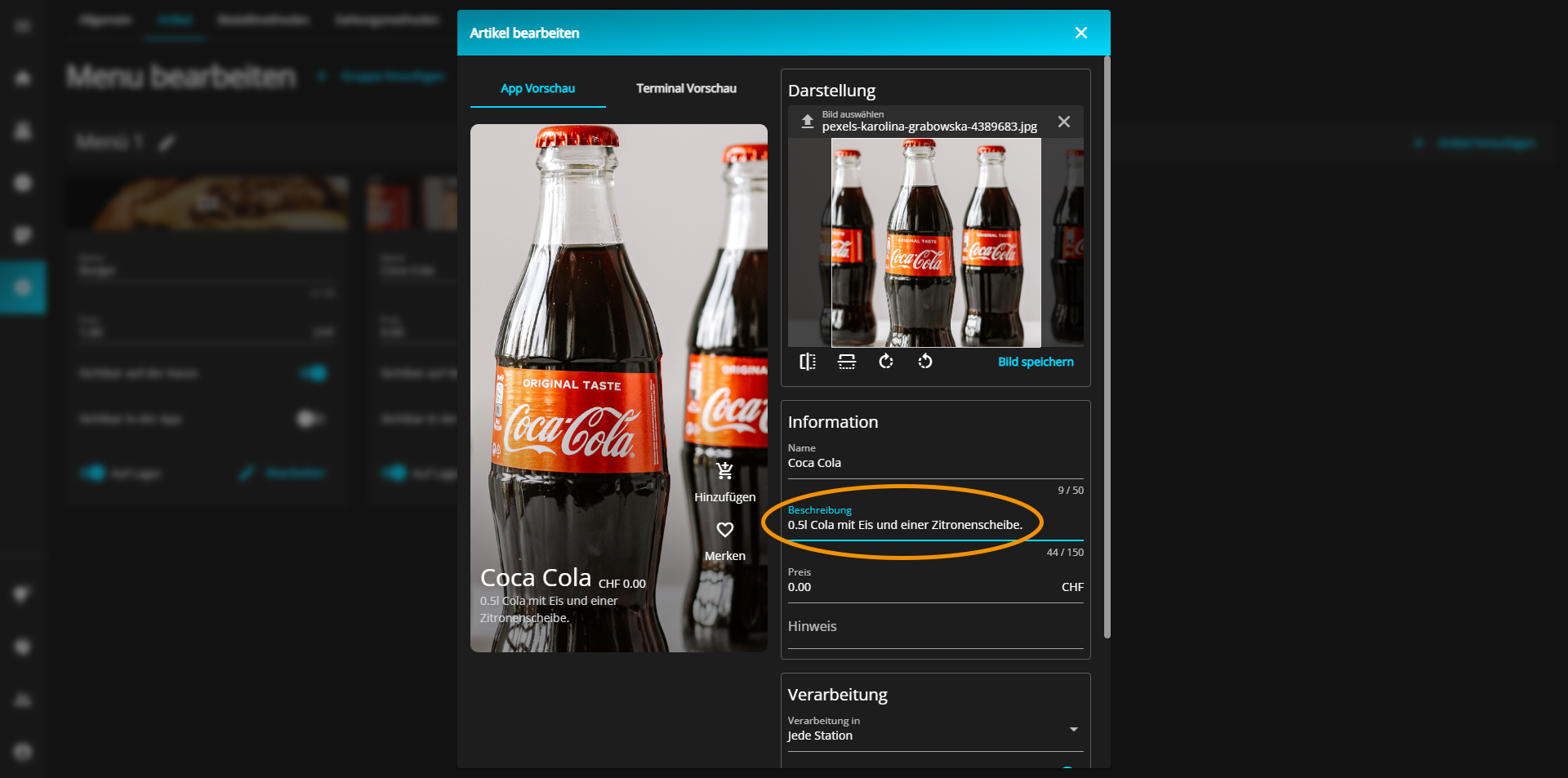Screen dimensions: 1568x778
Task: Click the Hinweis field
Action: 935,627
